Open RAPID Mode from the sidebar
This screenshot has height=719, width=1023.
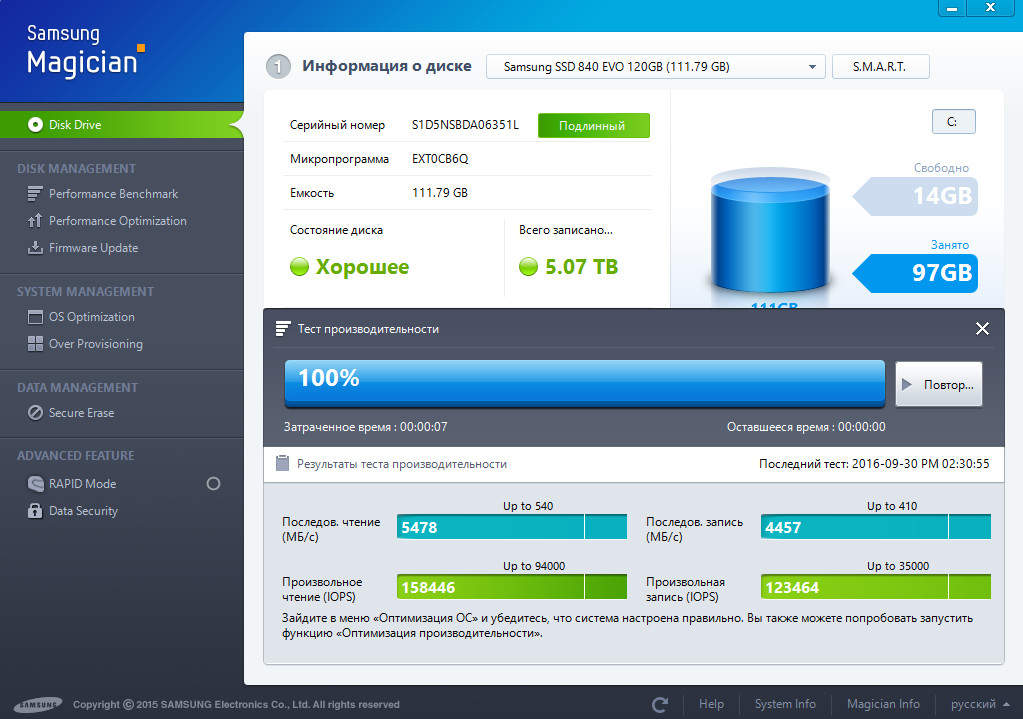point(82,484)
